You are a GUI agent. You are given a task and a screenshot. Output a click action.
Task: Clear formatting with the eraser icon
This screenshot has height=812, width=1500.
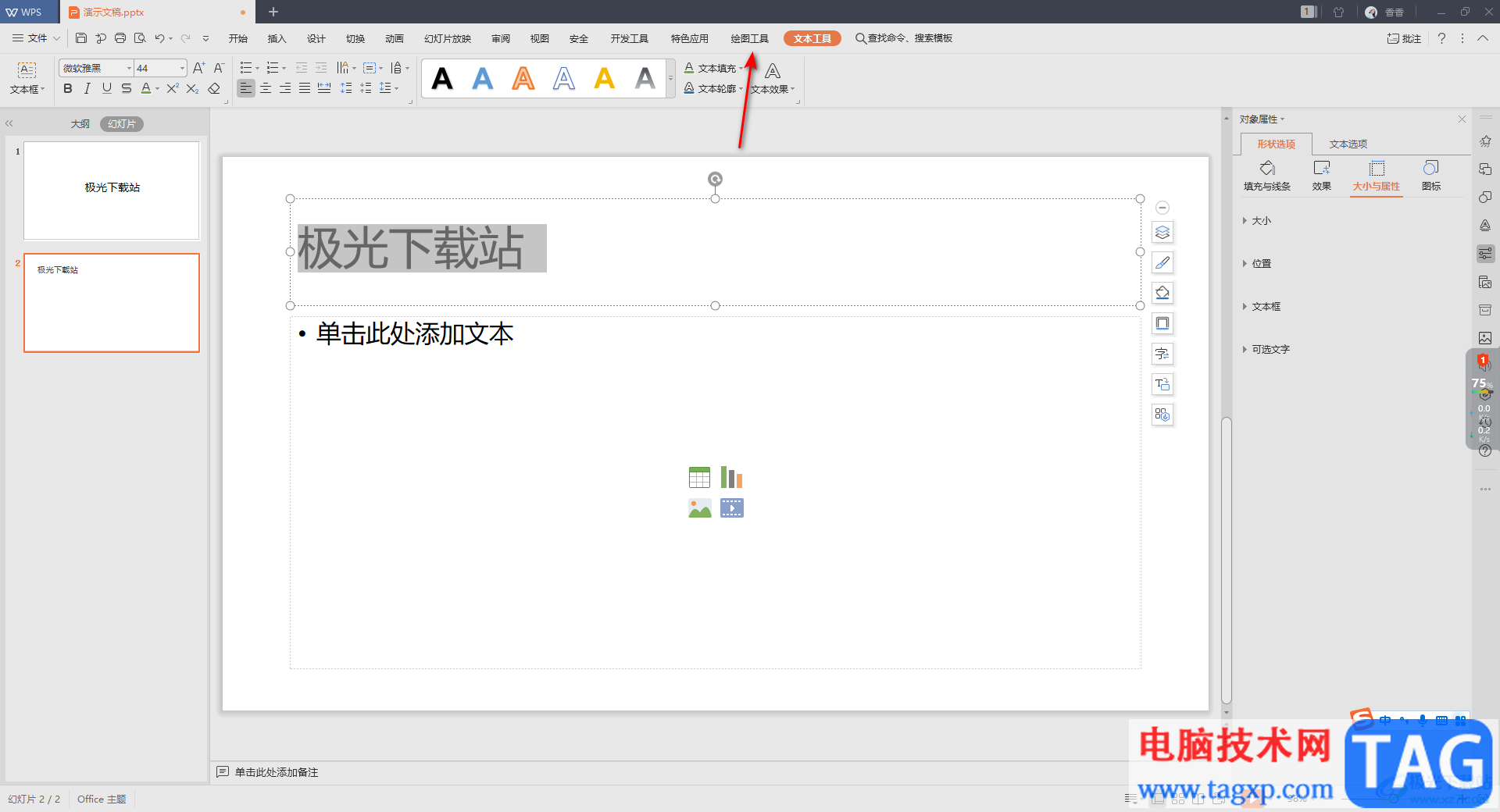tap(214, 88)
